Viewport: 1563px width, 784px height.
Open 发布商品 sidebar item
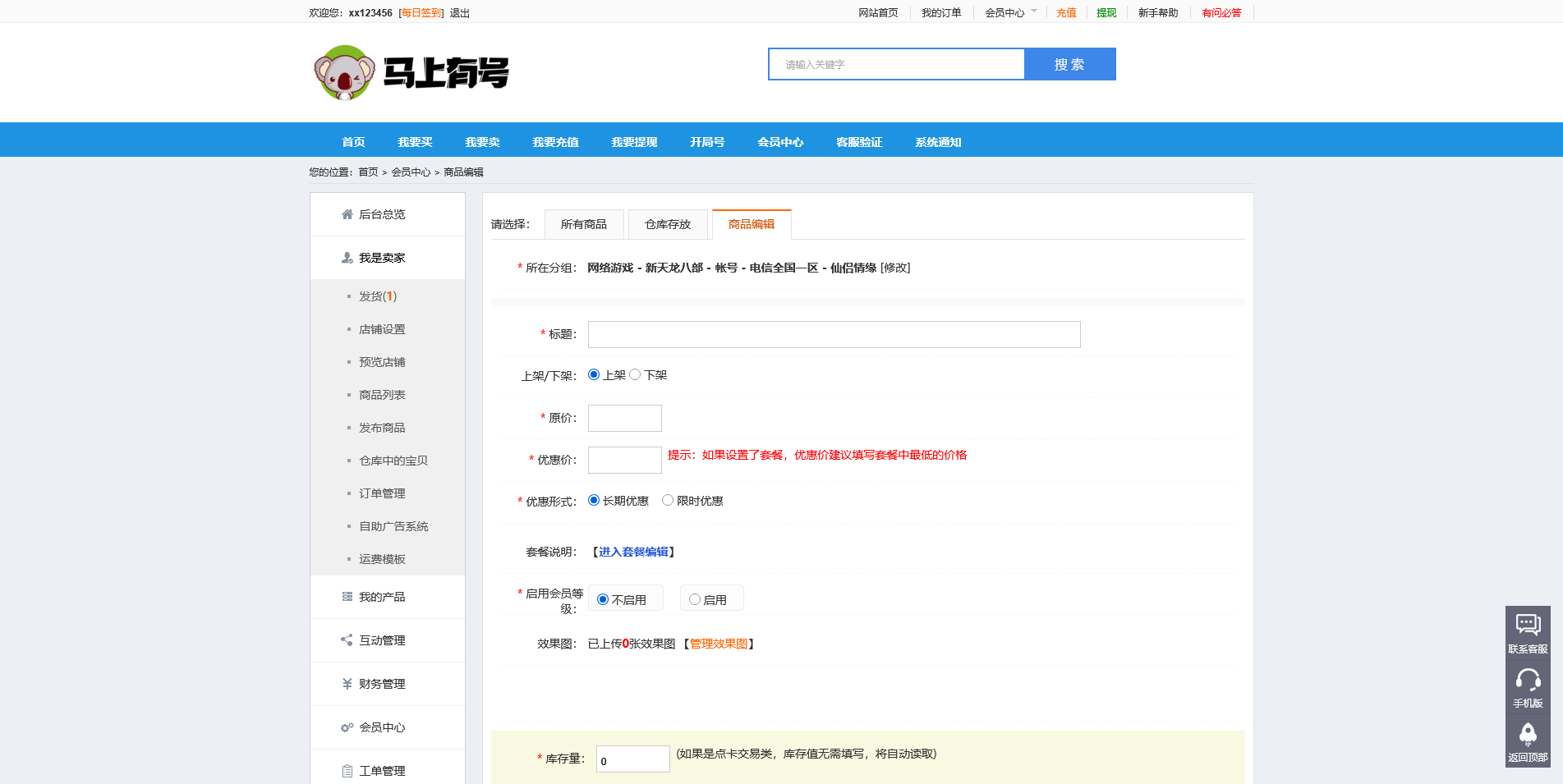(x=382, y=428)
